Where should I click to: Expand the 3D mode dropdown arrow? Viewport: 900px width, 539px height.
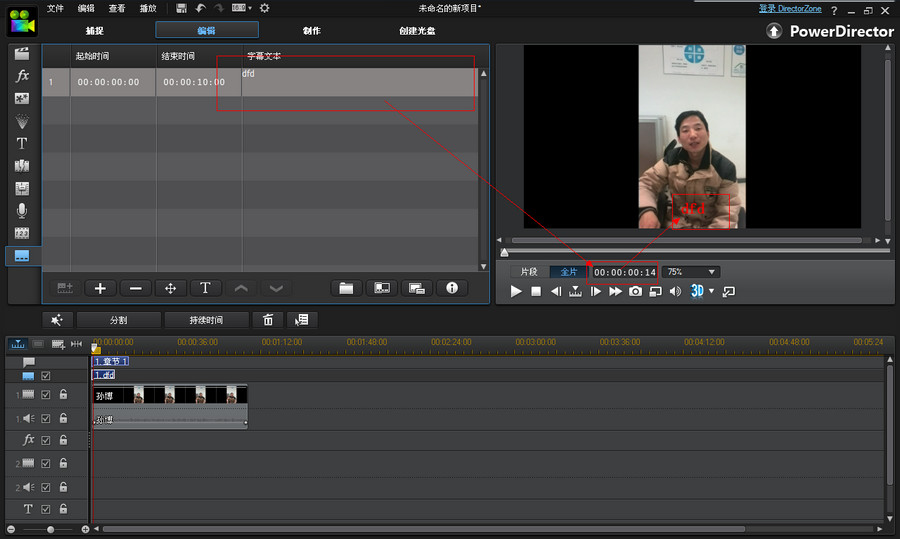pyautogui.click(x=710, y=292)
